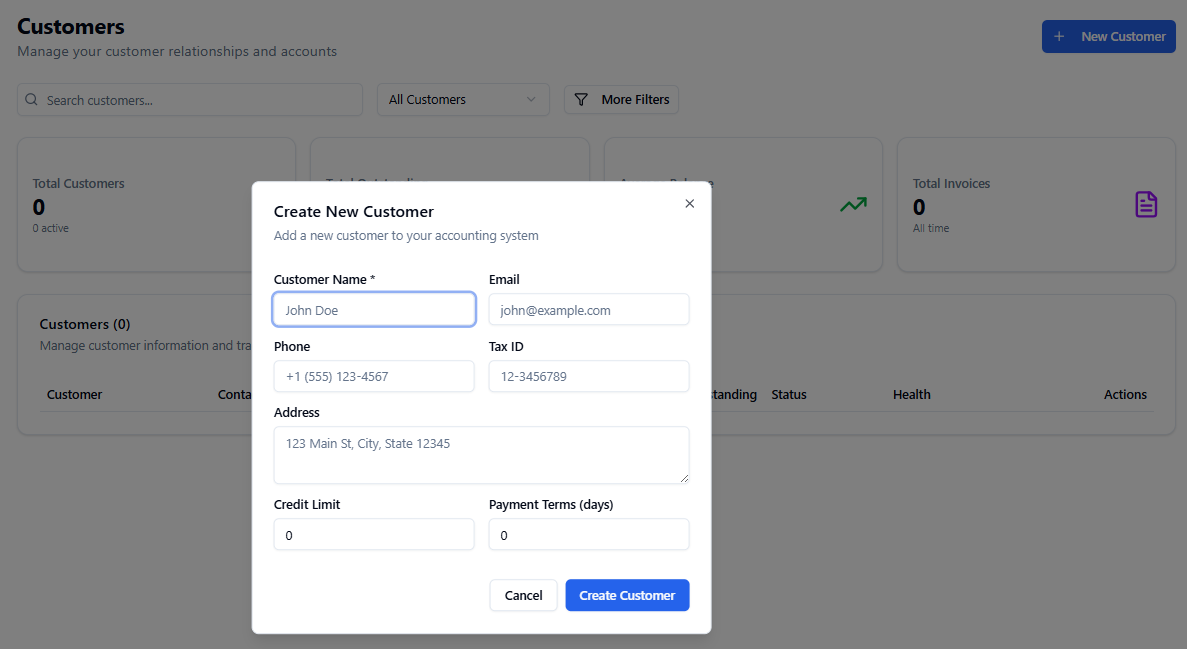Viewport: 1187px width, 649px height.
Task: Click the search magnifier icon
Action: click(x=32, y=100)
